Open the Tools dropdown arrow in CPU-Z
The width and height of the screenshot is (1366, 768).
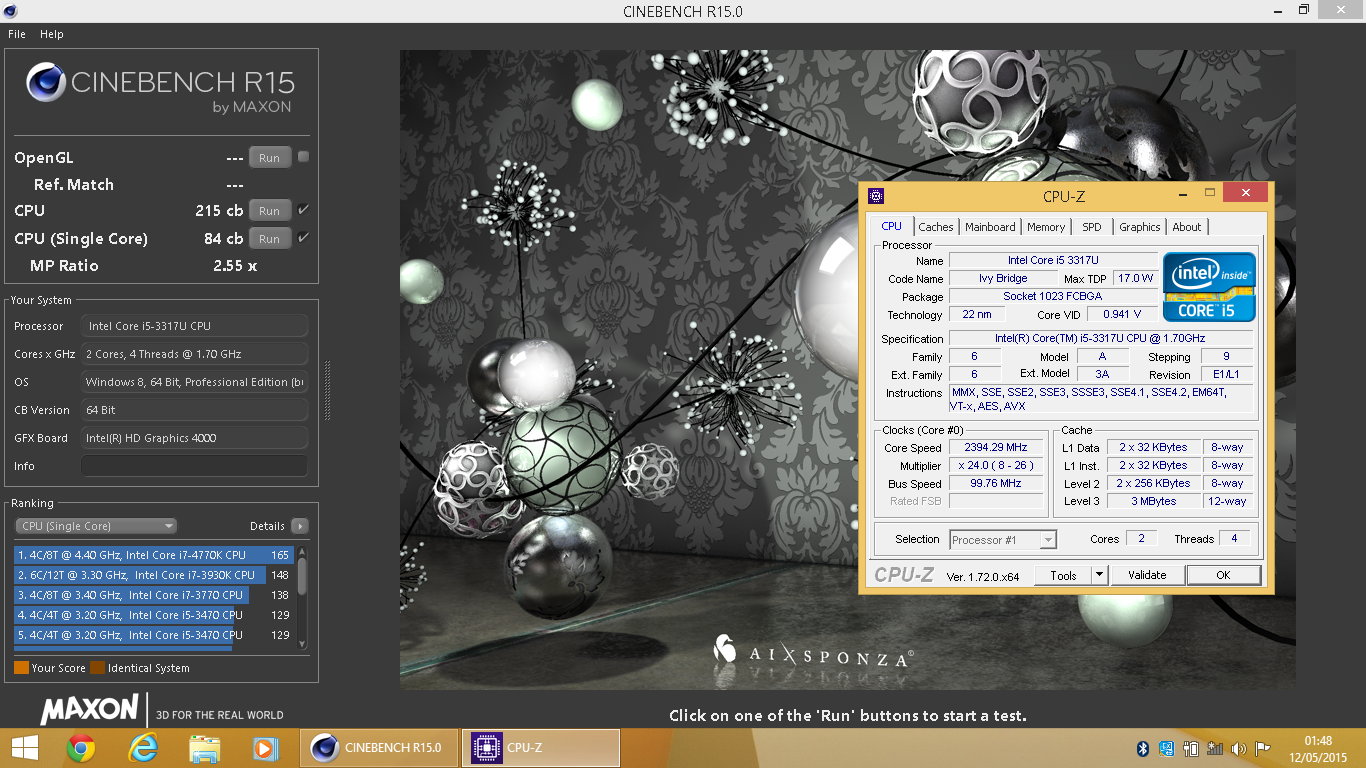[1099, 575]
